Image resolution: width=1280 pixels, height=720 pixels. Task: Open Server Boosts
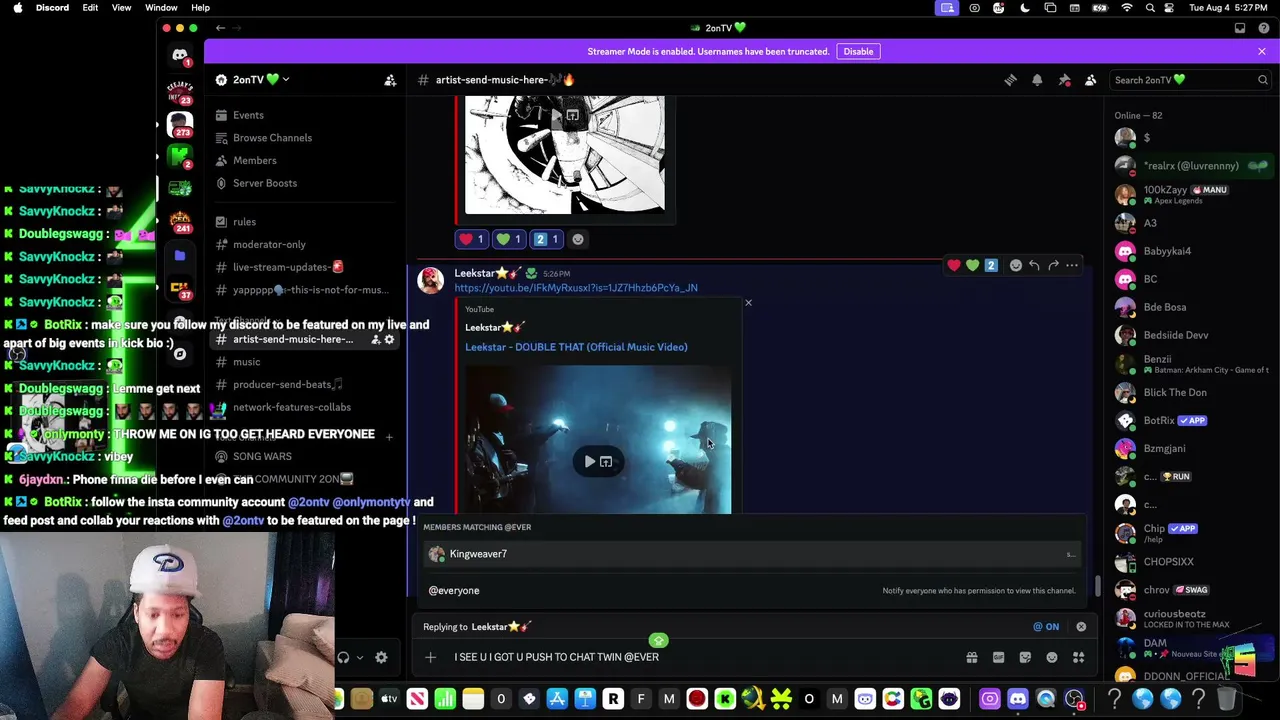coord(264,183)
